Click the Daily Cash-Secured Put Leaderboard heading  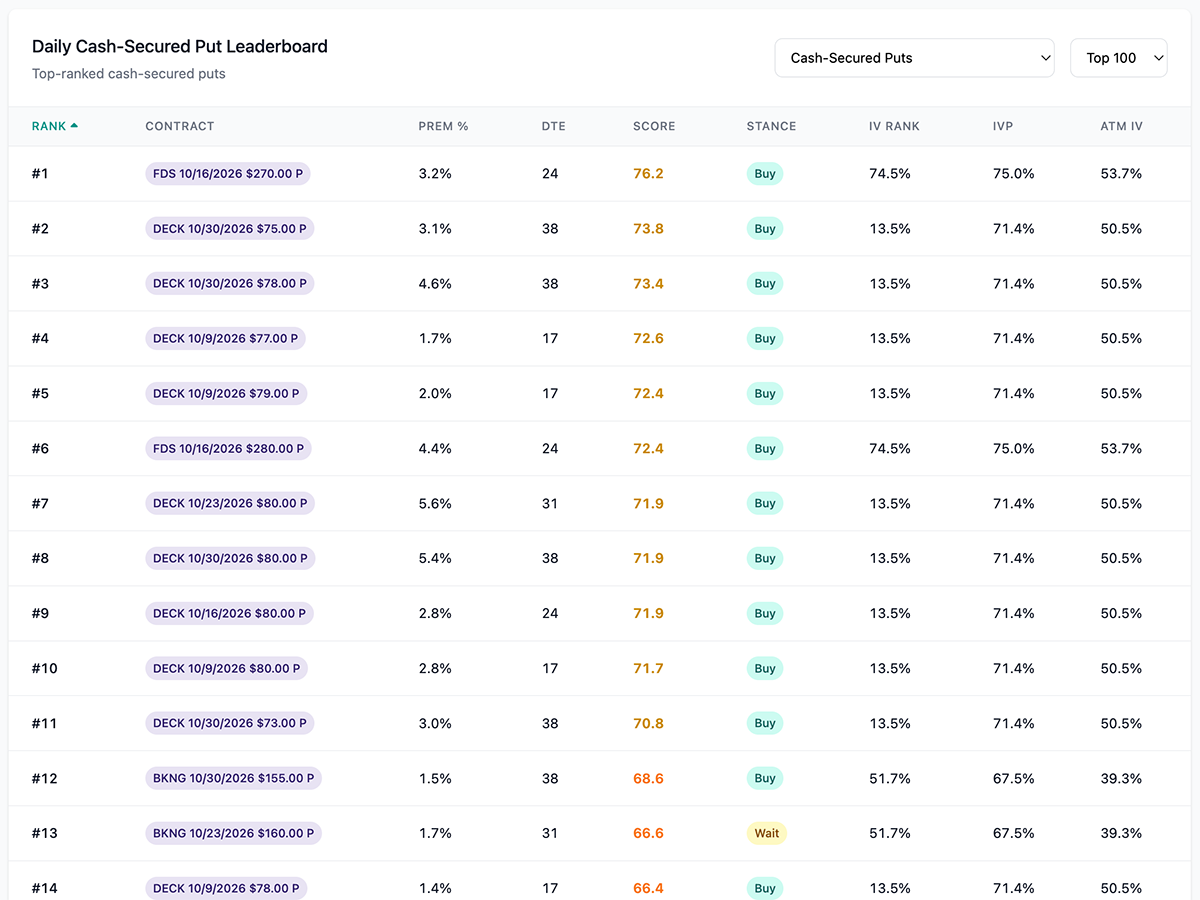[180, 46]
